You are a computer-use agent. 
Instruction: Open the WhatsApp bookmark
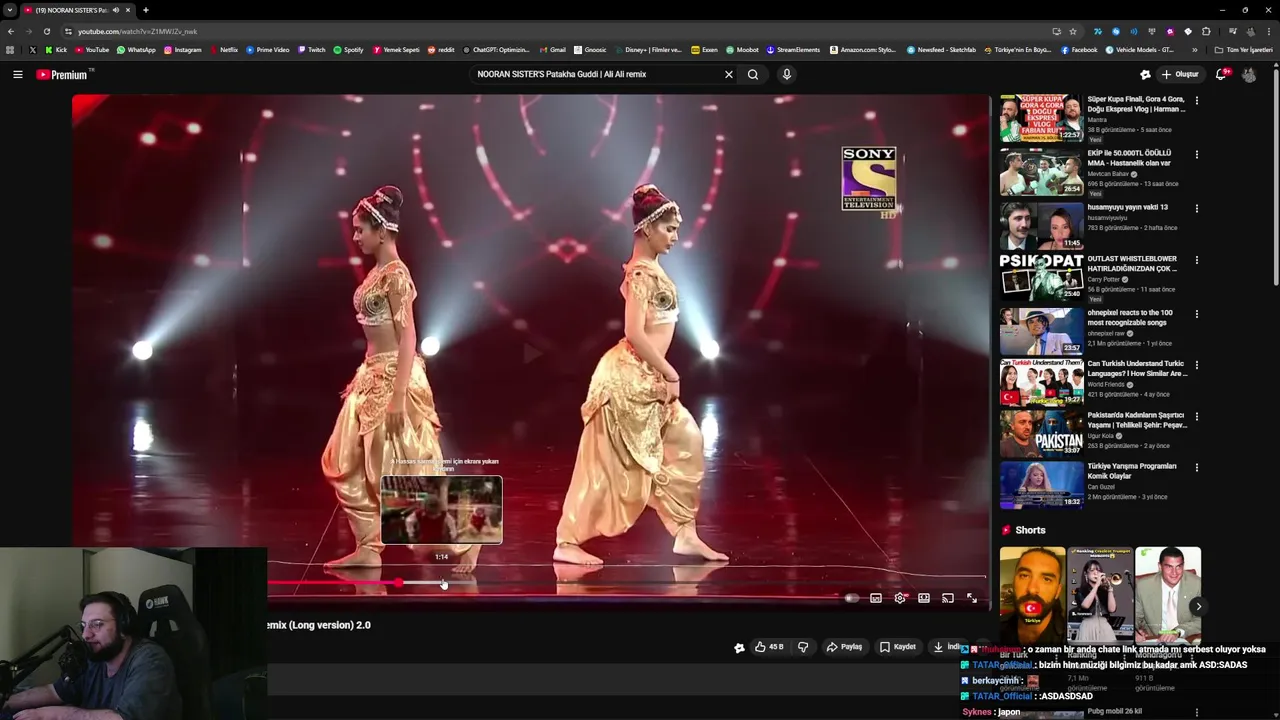click(x=136, y=49)
